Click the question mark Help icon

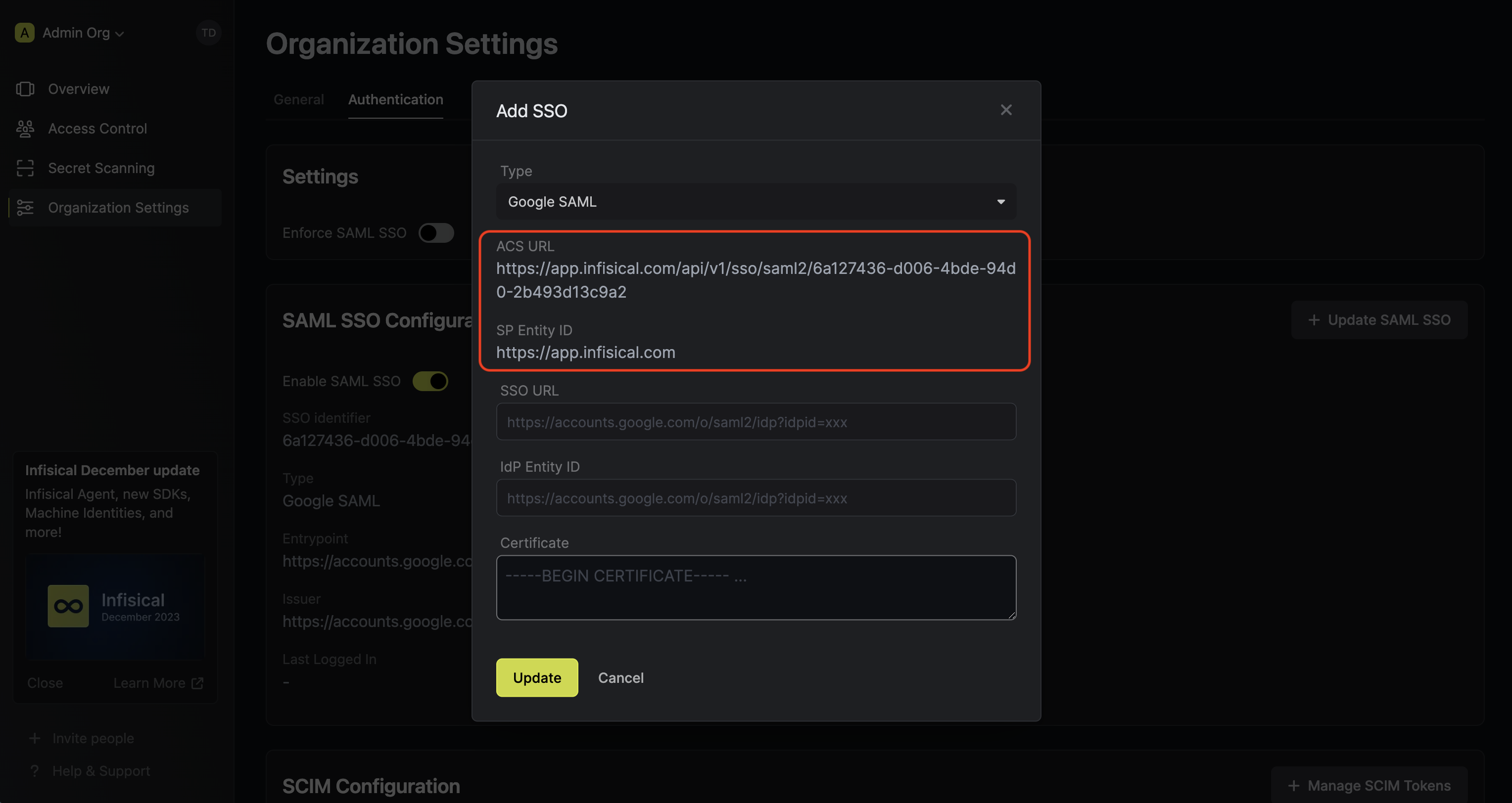pos(35,771)
